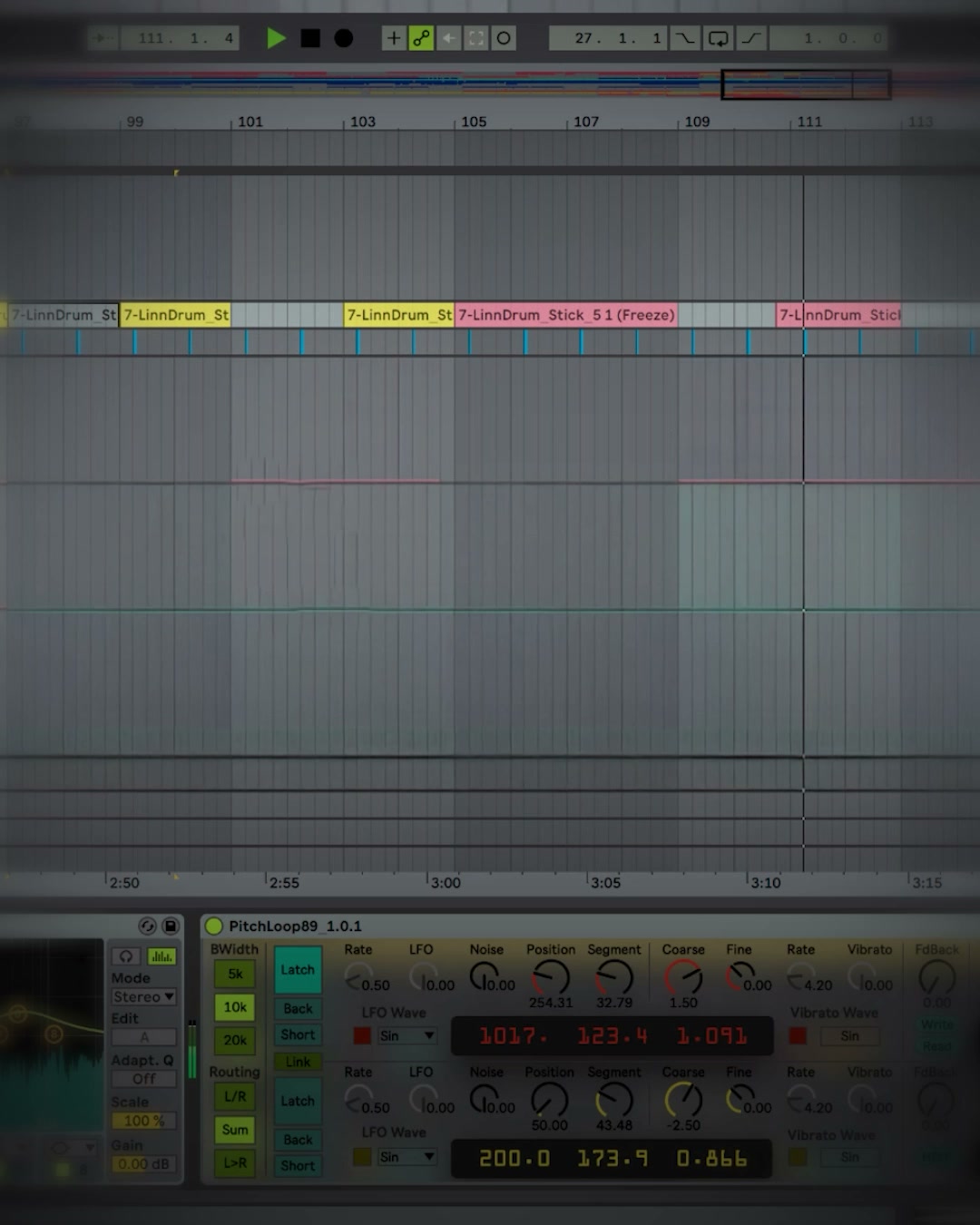The height and width of the screenshot is (1225, 980).
Task: Select yellow 7-LinnDrum_St clip starting near bar 99
Action: click(x=175, y=315)
